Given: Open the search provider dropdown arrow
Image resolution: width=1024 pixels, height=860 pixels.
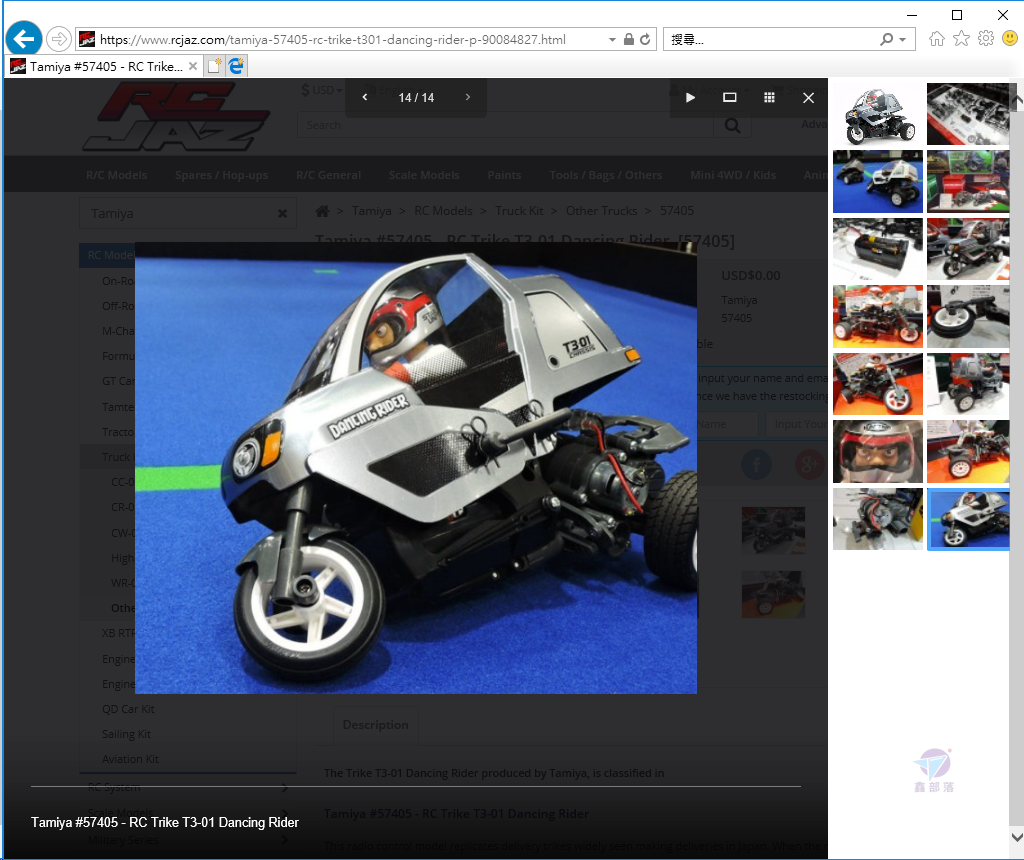Looking at the screenshot, I should [903, 40].
